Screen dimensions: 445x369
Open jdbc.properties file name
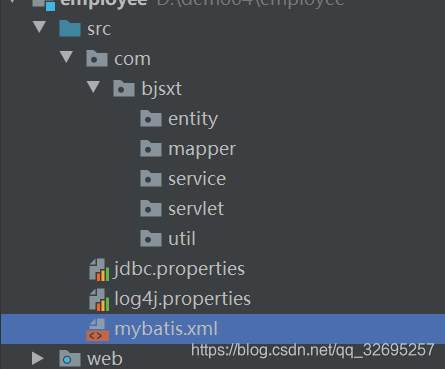[179, 269]
